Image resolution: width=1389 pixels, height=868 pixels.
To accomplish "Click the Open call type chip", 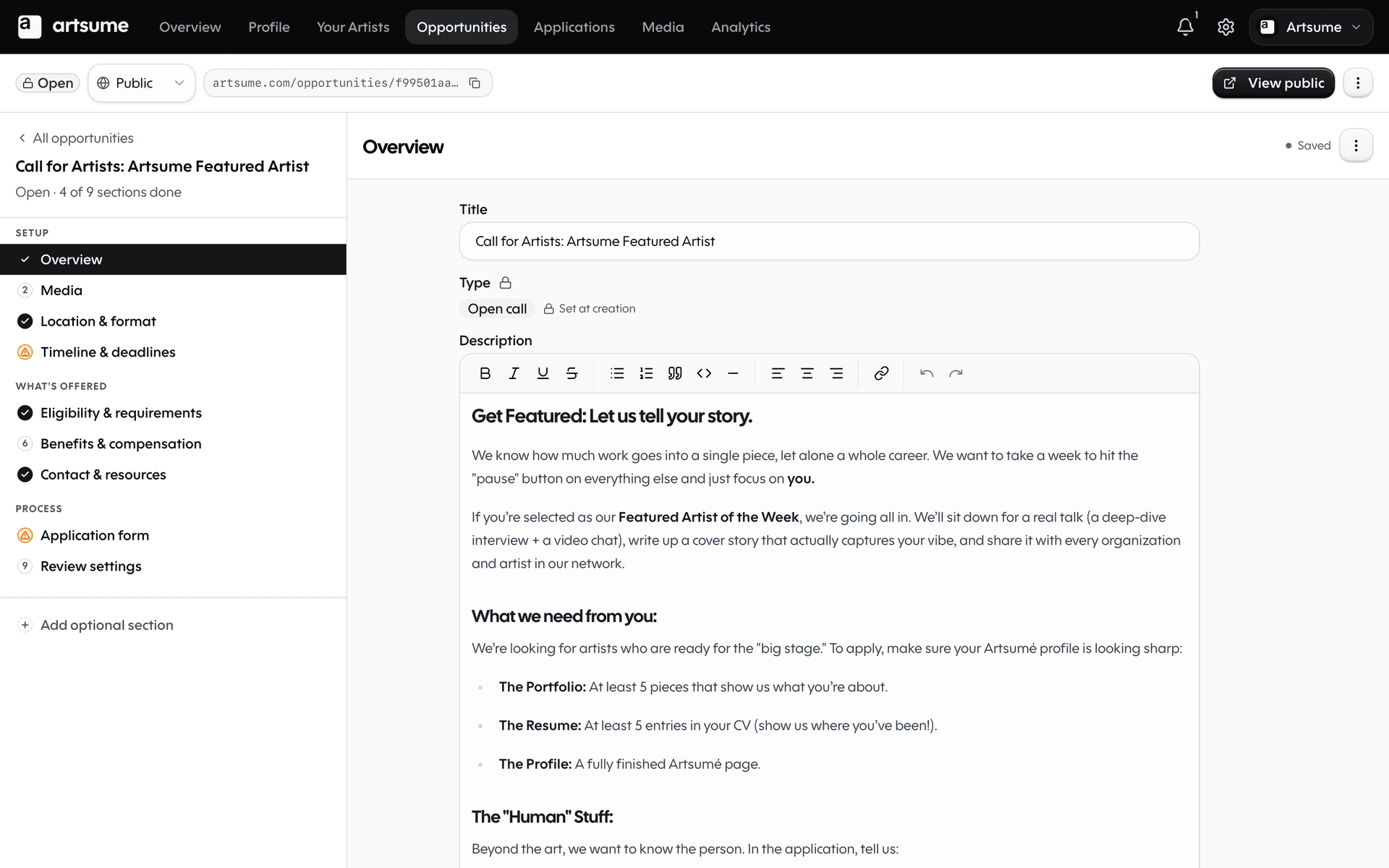I will click(497, 309).
